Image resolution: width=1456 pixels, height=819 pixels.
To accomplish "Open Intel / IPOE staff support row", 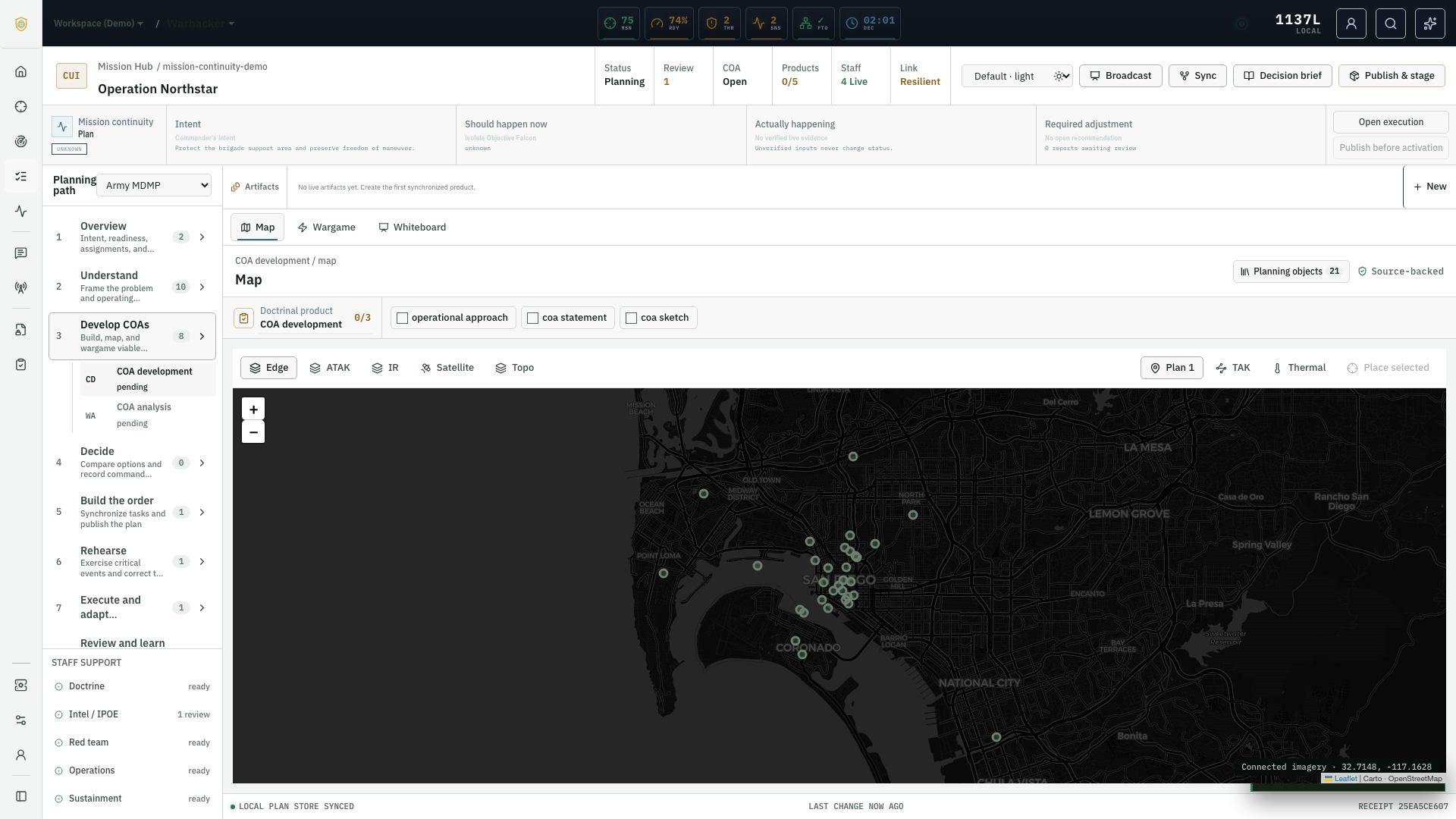I will [x=133, y=714].
